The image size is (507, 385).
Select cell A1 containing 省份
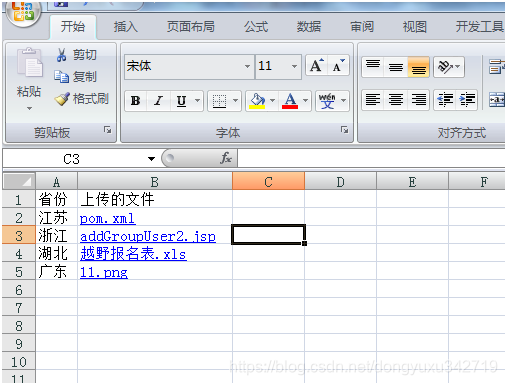point(56,199)
